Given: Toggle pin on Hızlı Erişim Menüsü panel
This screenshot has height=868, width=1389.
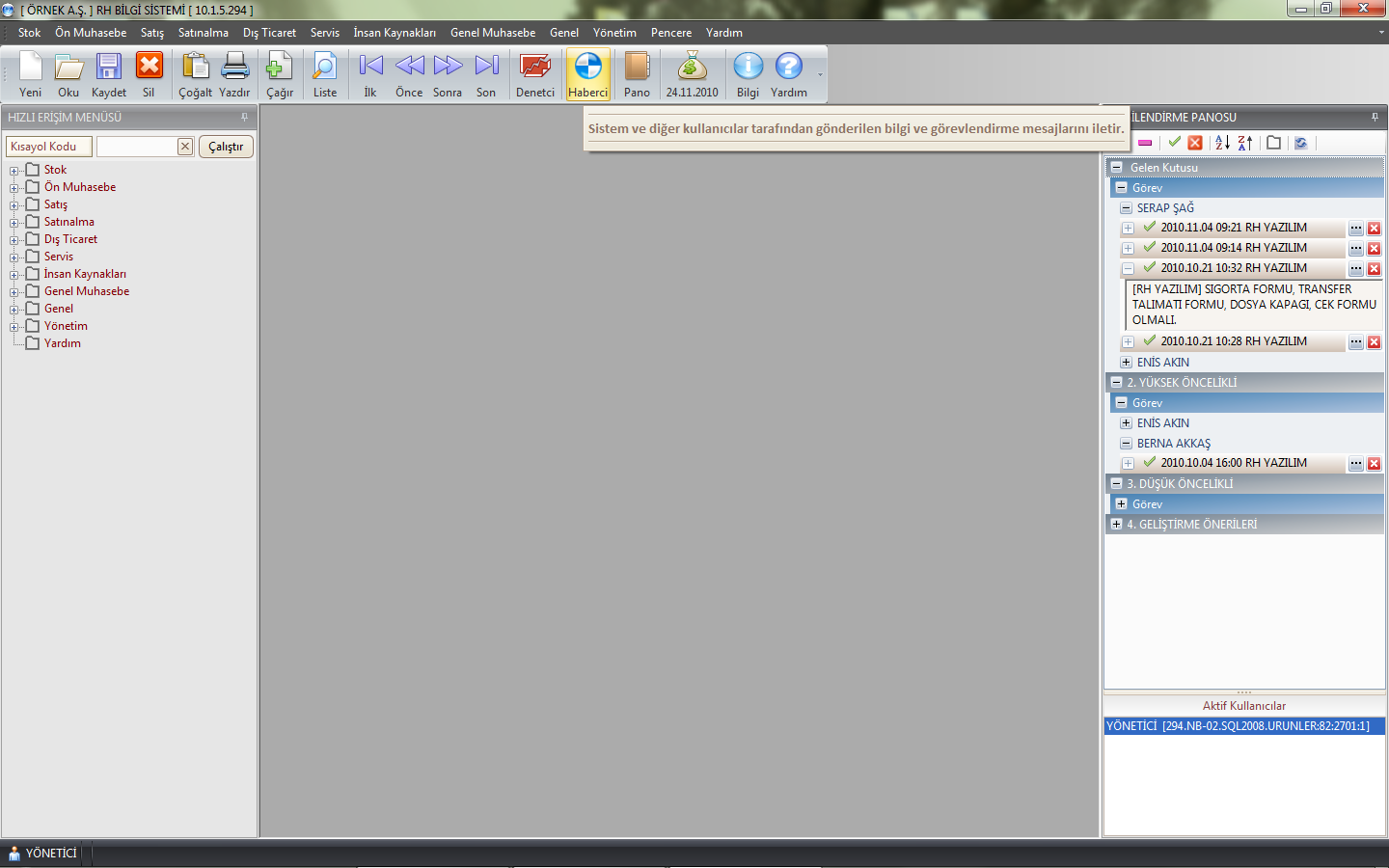Looking at the screenshot, I should (244, 118).
